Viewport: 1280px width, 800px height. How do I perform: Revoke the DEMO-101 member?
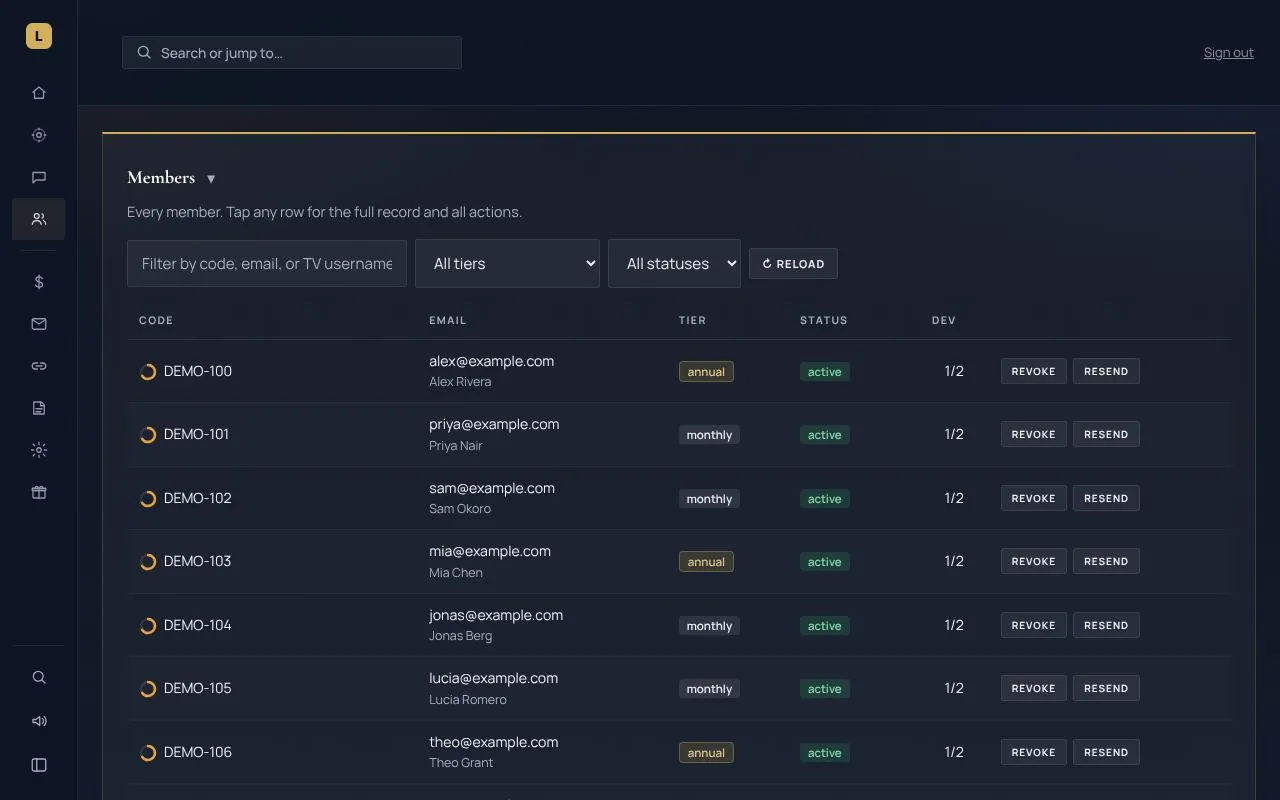pos(1033,434)
